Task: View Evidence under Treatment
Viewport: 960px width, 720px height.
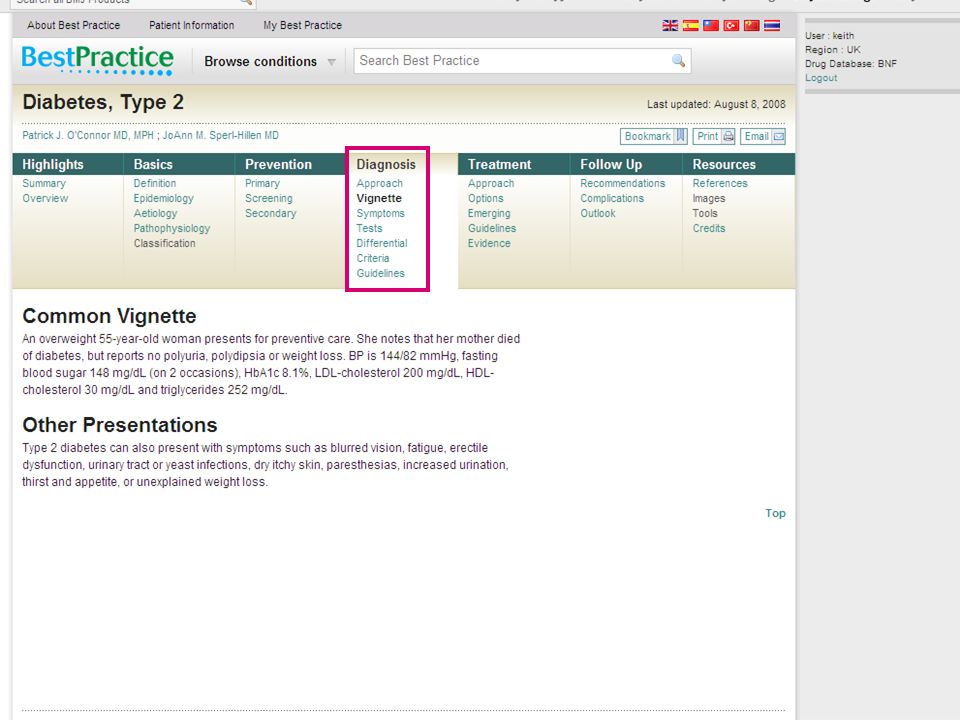Action: point(489,243)
